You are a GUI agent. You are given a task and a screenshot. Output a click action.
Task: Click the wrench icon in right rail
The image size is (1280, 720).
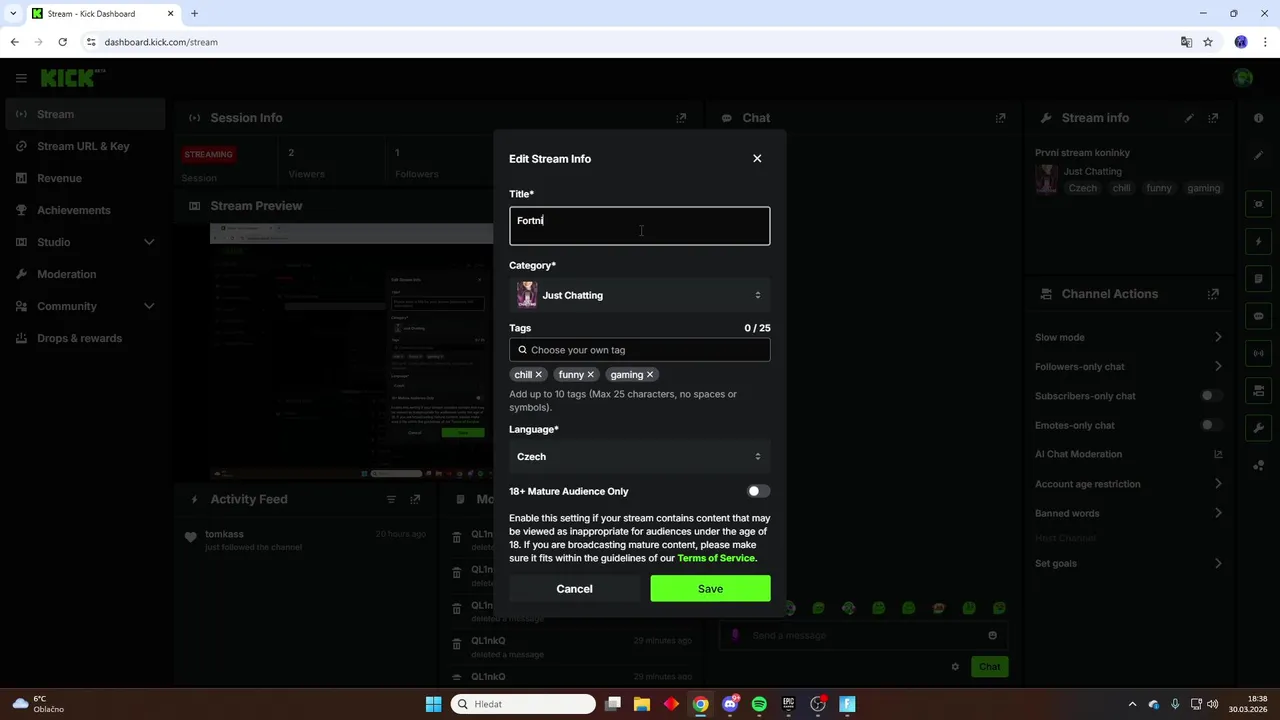1259,428
